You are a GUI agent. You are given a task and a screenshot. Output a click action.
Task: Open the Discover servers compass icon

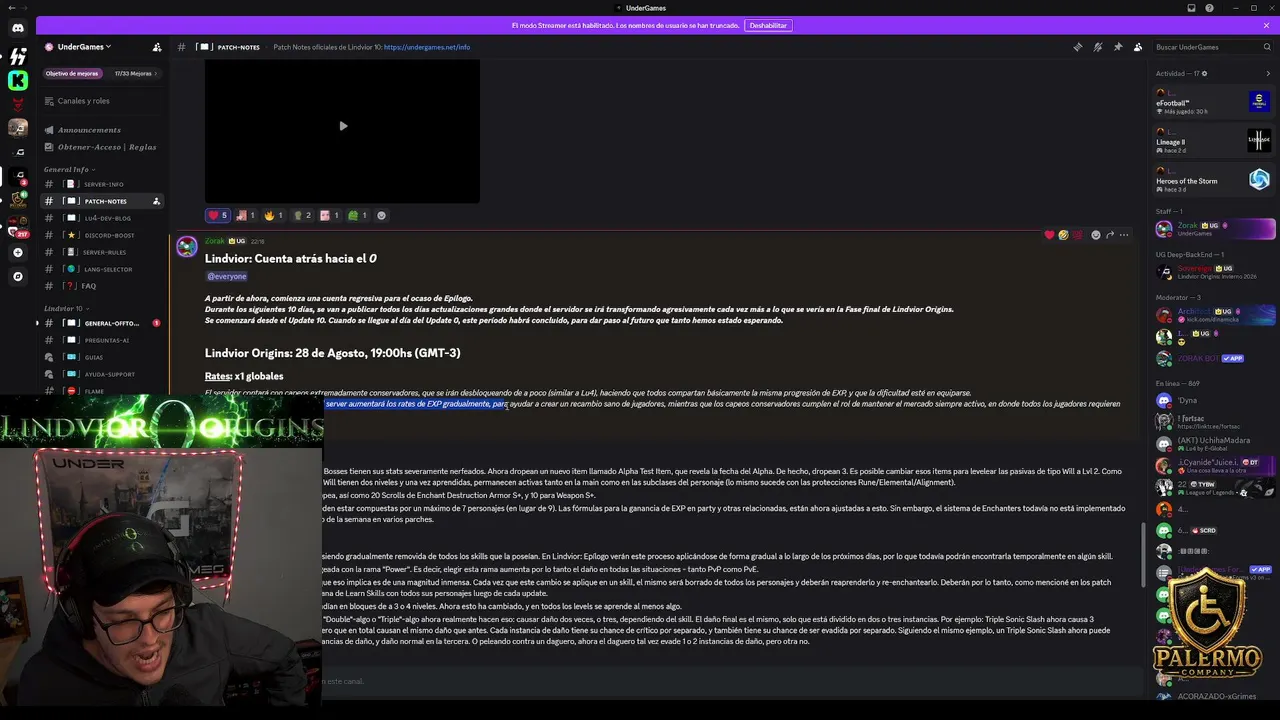pos(17,276)
